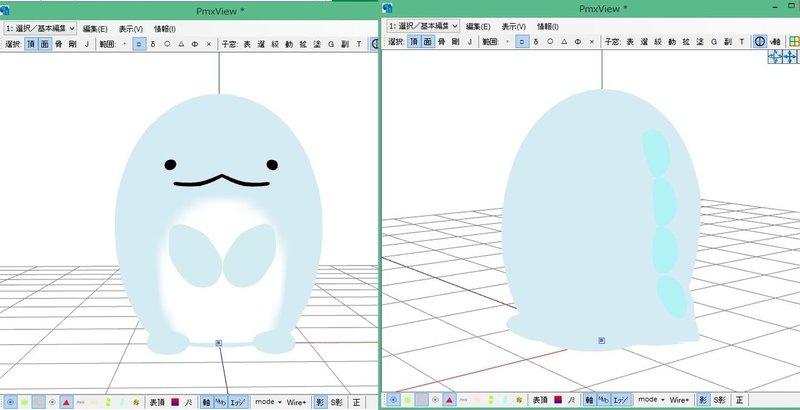
Task: Click the second blue move-arrows icon in right viewport
Action: [790, 57]
